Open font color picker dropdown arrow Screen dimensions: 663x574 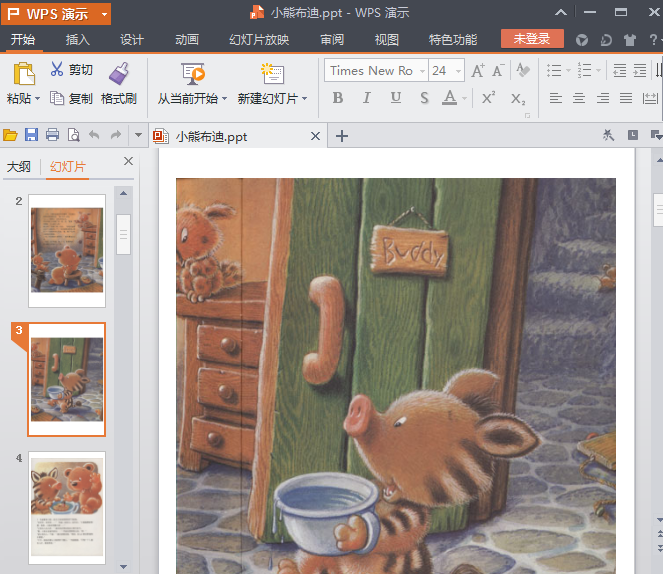466,99
